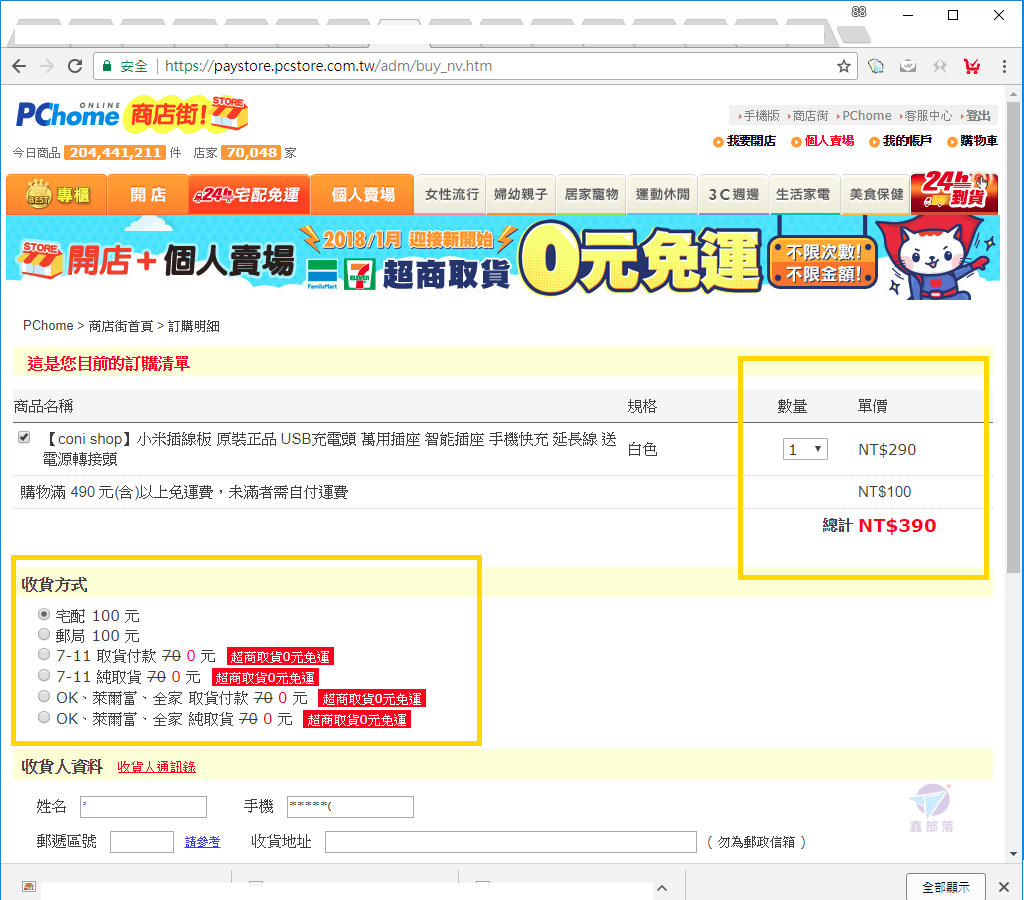Click the 全部顯示 downloads button
The height and width of the screenshot is (900, 1024).
point(946,887)
